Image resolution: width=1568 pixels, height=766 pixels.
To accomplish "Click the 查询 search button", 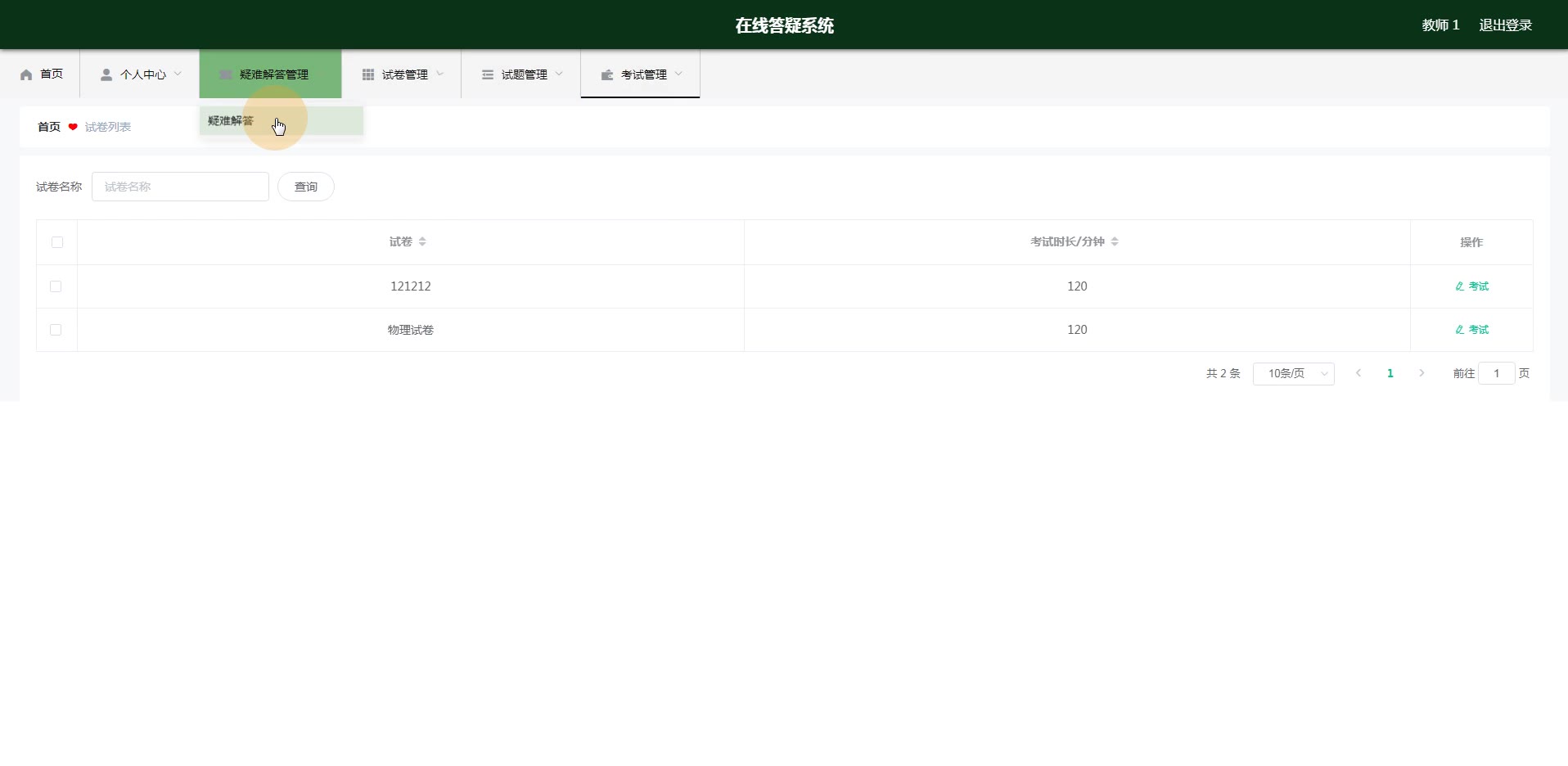I will pyautogui.click(x=306, y=187).
